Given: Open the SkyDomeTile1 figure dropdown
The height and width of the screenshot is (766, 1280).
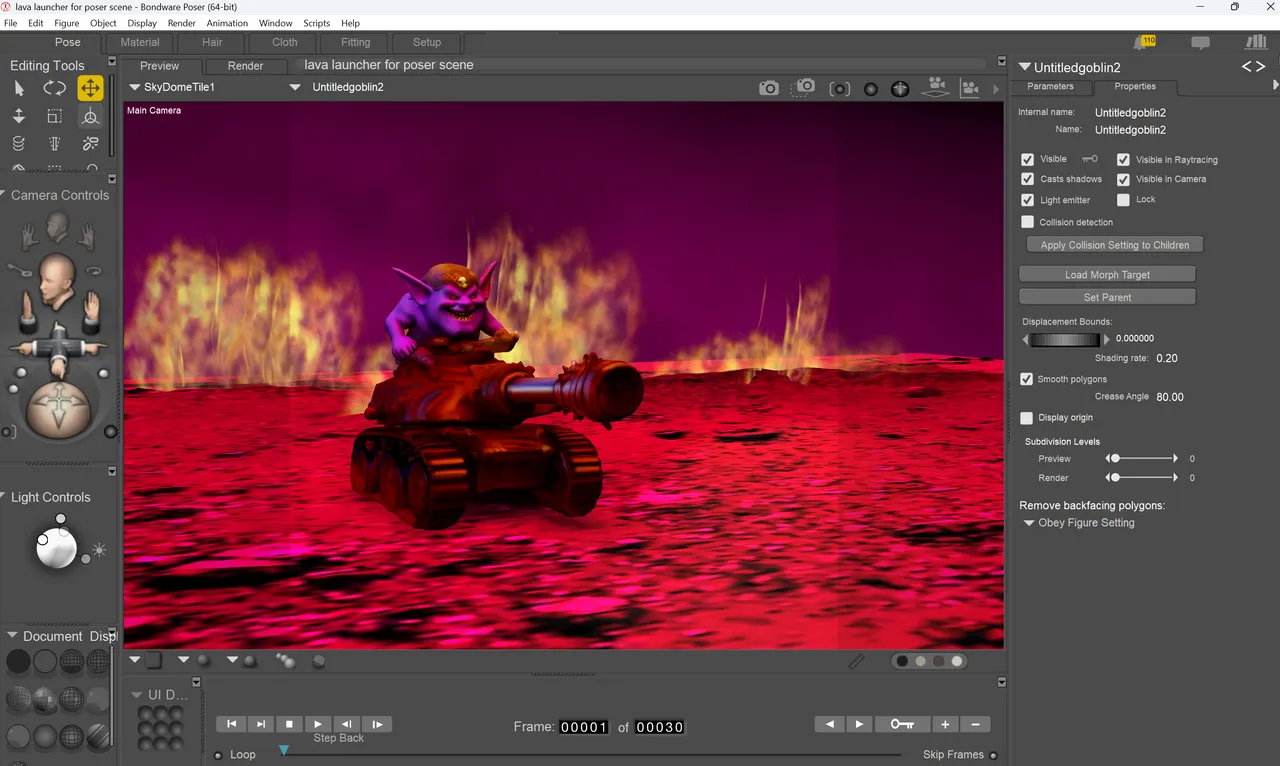Looking at the screenshot, I should [x=171, y=87].
